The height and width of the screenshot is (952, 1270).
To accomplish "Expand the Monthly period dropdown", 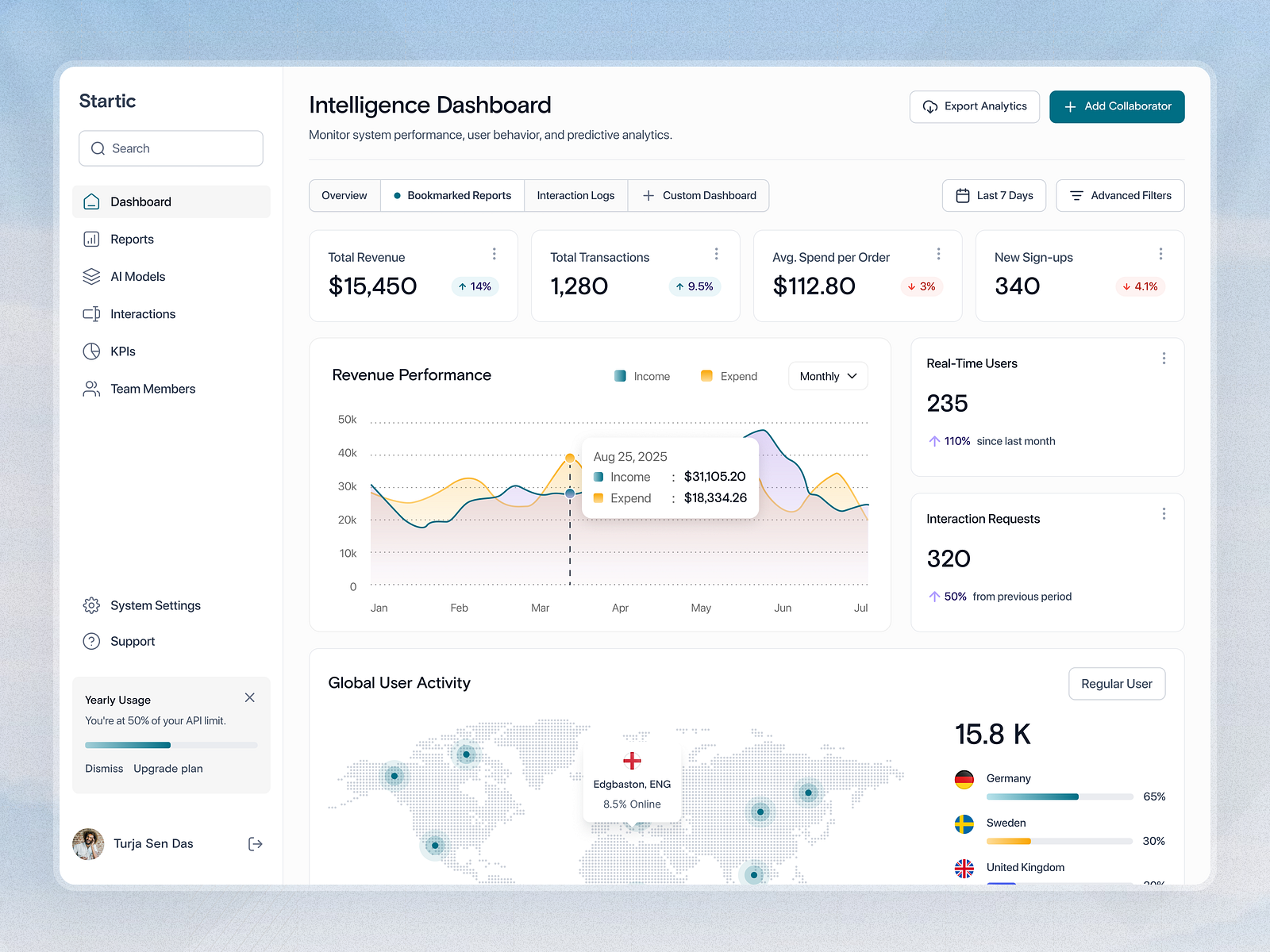I will tap(827, 376).
